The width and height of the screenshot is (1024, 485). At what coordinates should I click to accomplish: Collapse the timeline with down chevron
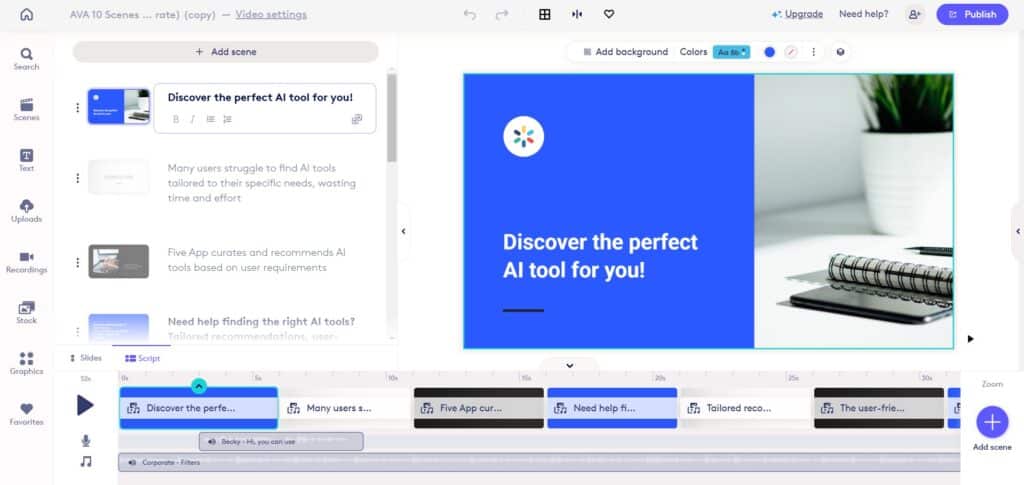click(x=569, y=366)
